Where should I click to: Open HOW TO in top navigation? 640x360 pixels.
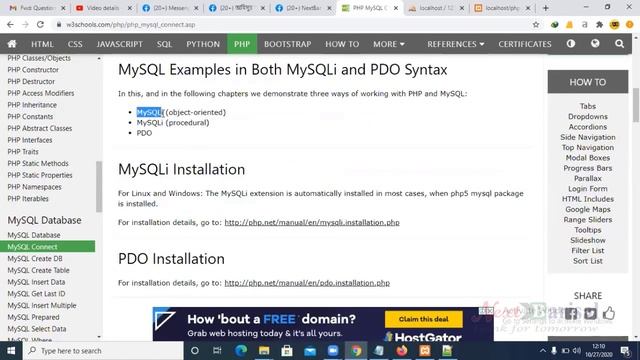point(342,44)
